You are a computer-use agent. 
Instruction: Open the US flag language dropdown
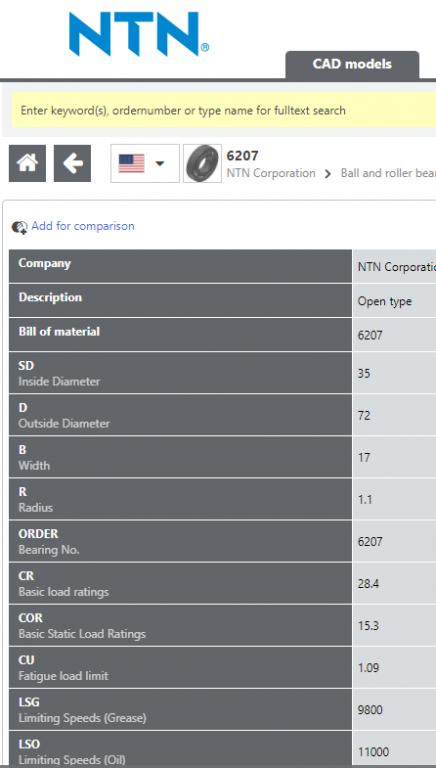[145, 163]
